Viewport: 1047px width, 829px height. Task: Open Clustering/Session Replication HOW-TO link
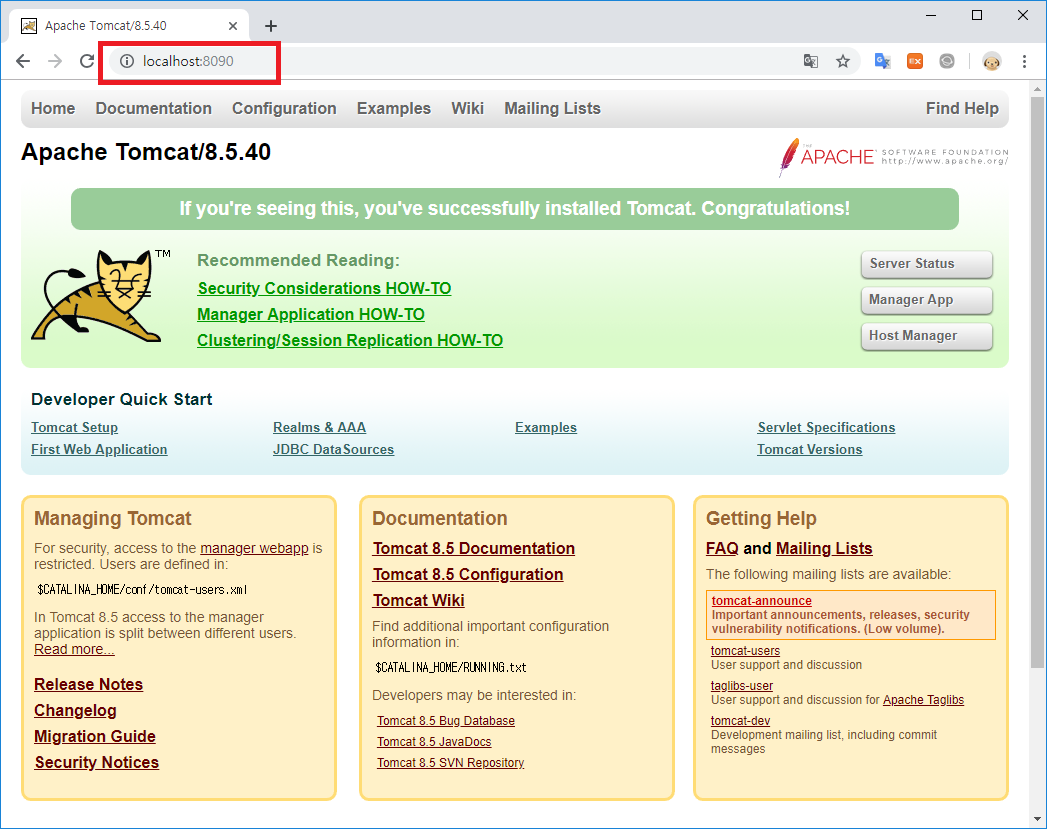pyautogui.click(x=350, y=340)
